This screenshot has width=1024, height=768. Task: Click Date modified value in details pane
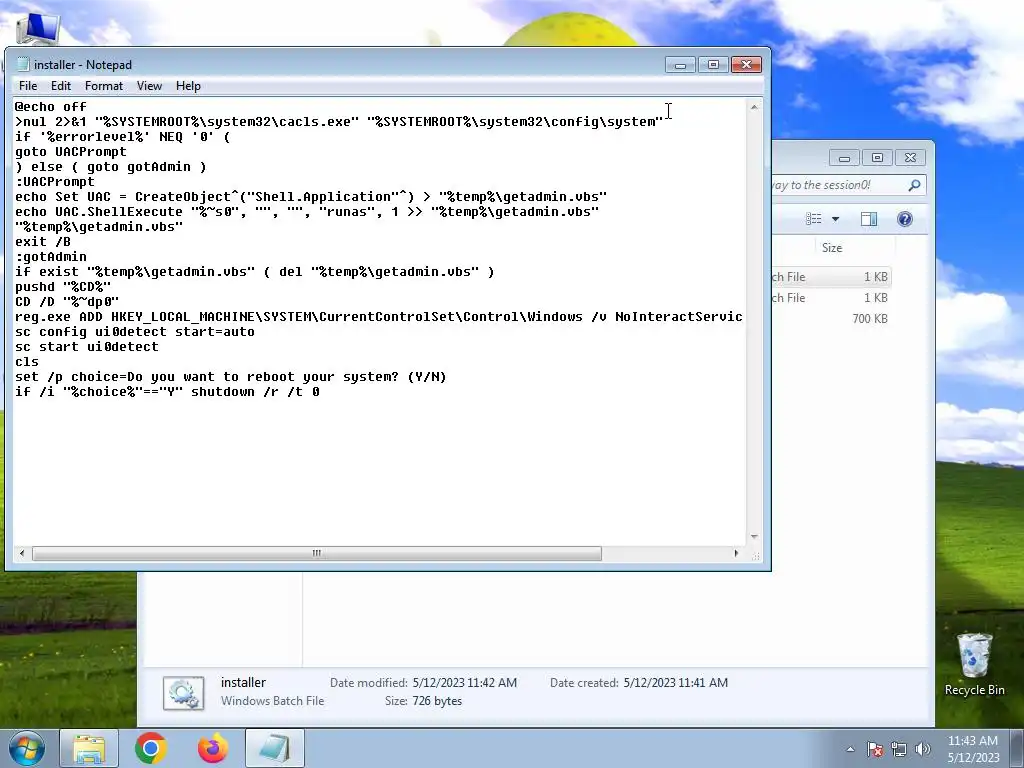click(464, 682)
